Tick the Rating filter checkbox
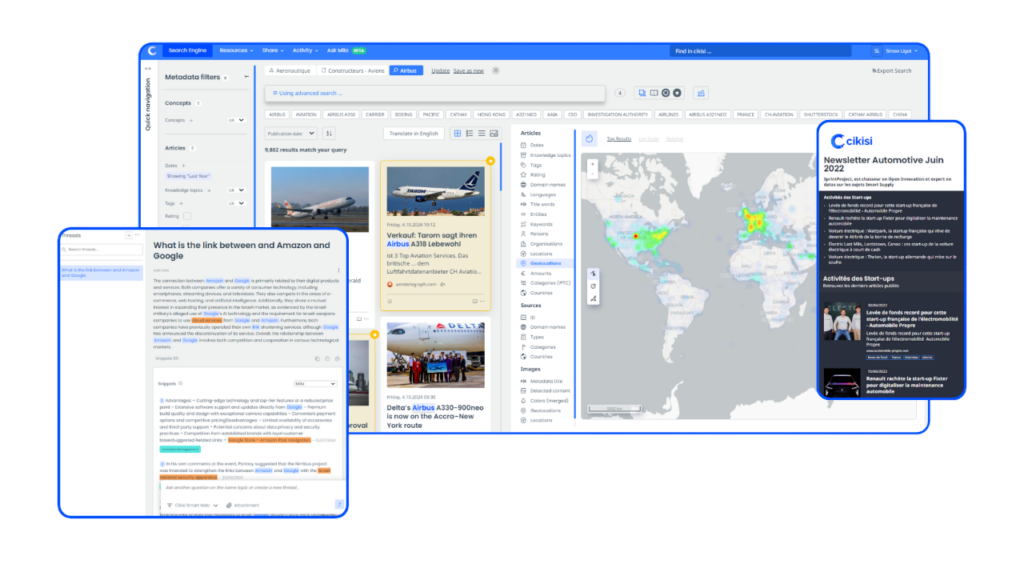1024x576 pixels. pyautogui.click(x=187, y=216)
